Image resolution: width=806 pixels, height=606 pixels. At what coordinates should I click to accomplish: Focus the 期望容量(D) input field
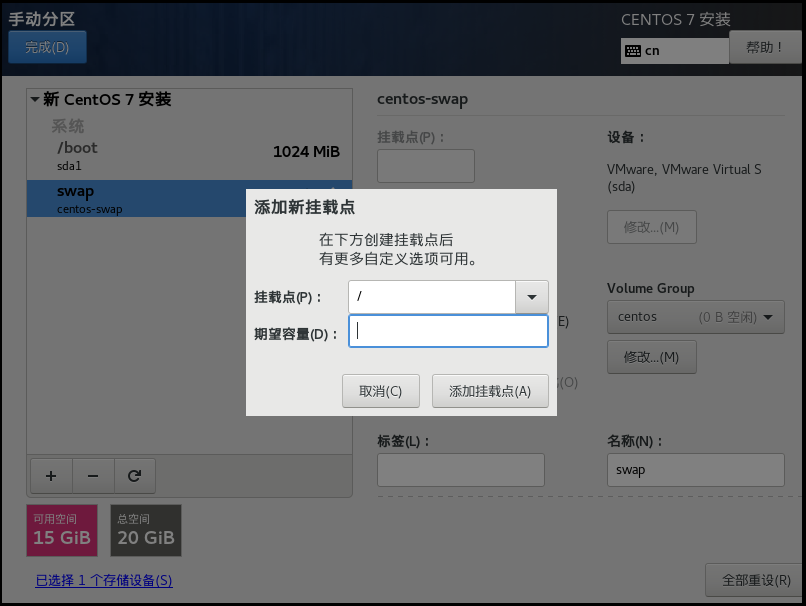coord(448,331)
